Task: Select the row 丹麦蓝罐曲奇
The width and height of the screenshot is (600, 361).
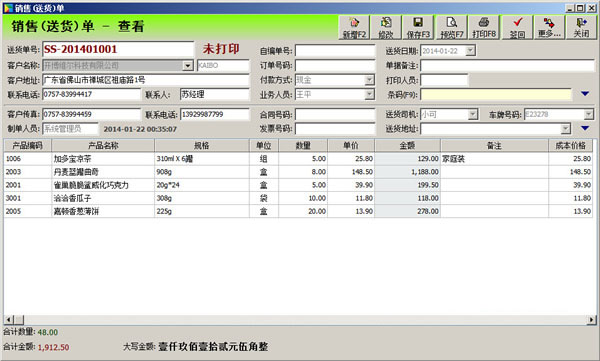Action: click(298, 172)
